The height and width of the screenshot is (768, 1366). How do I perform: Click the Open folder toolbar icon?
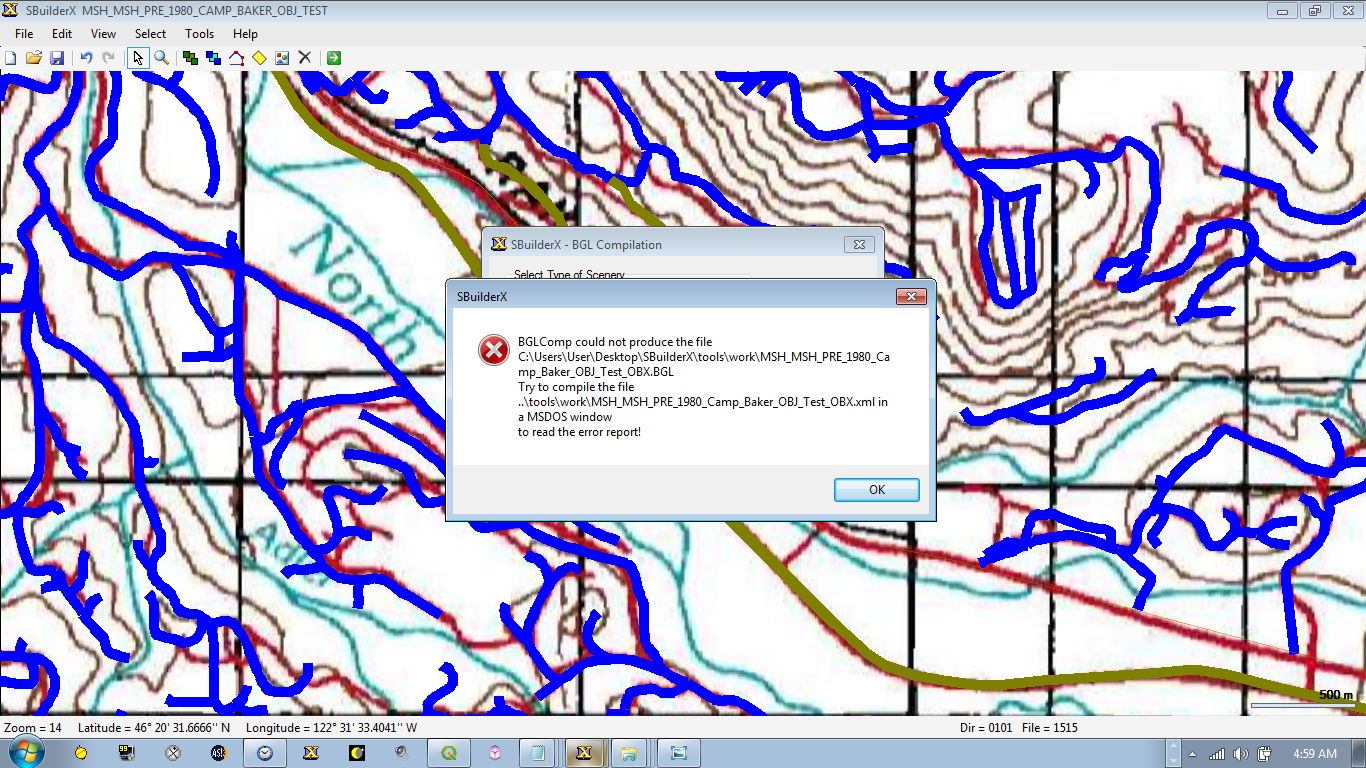pos(34,58)
